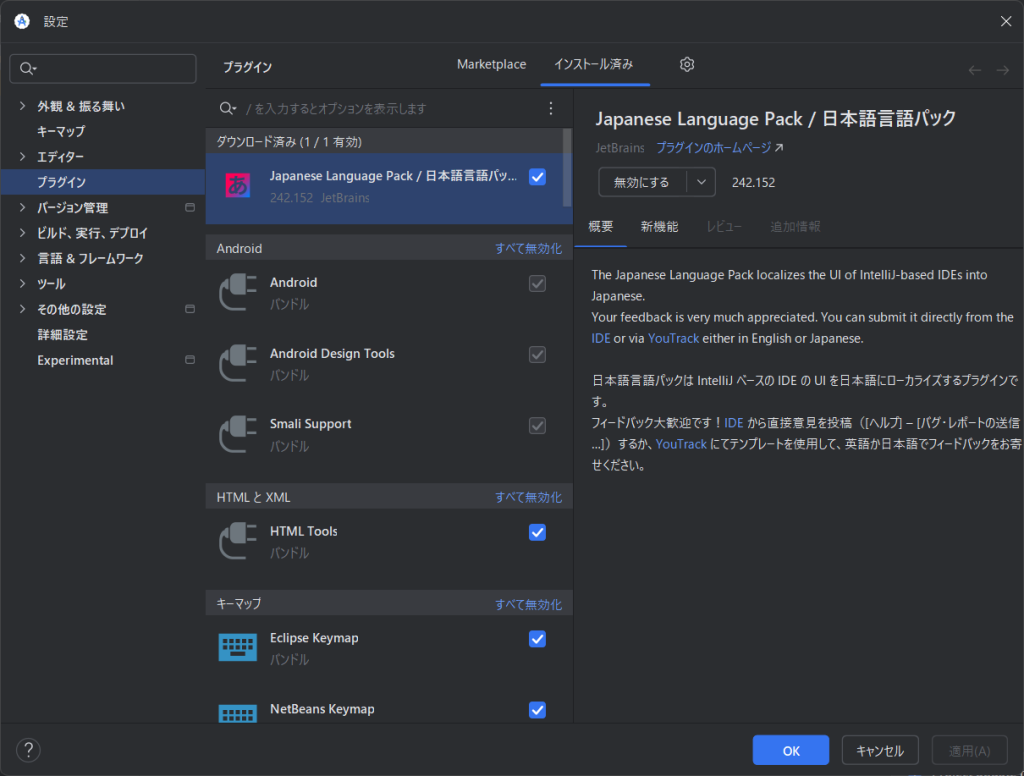
Task: Click the 適用(A) button
Action: (969, 751)
